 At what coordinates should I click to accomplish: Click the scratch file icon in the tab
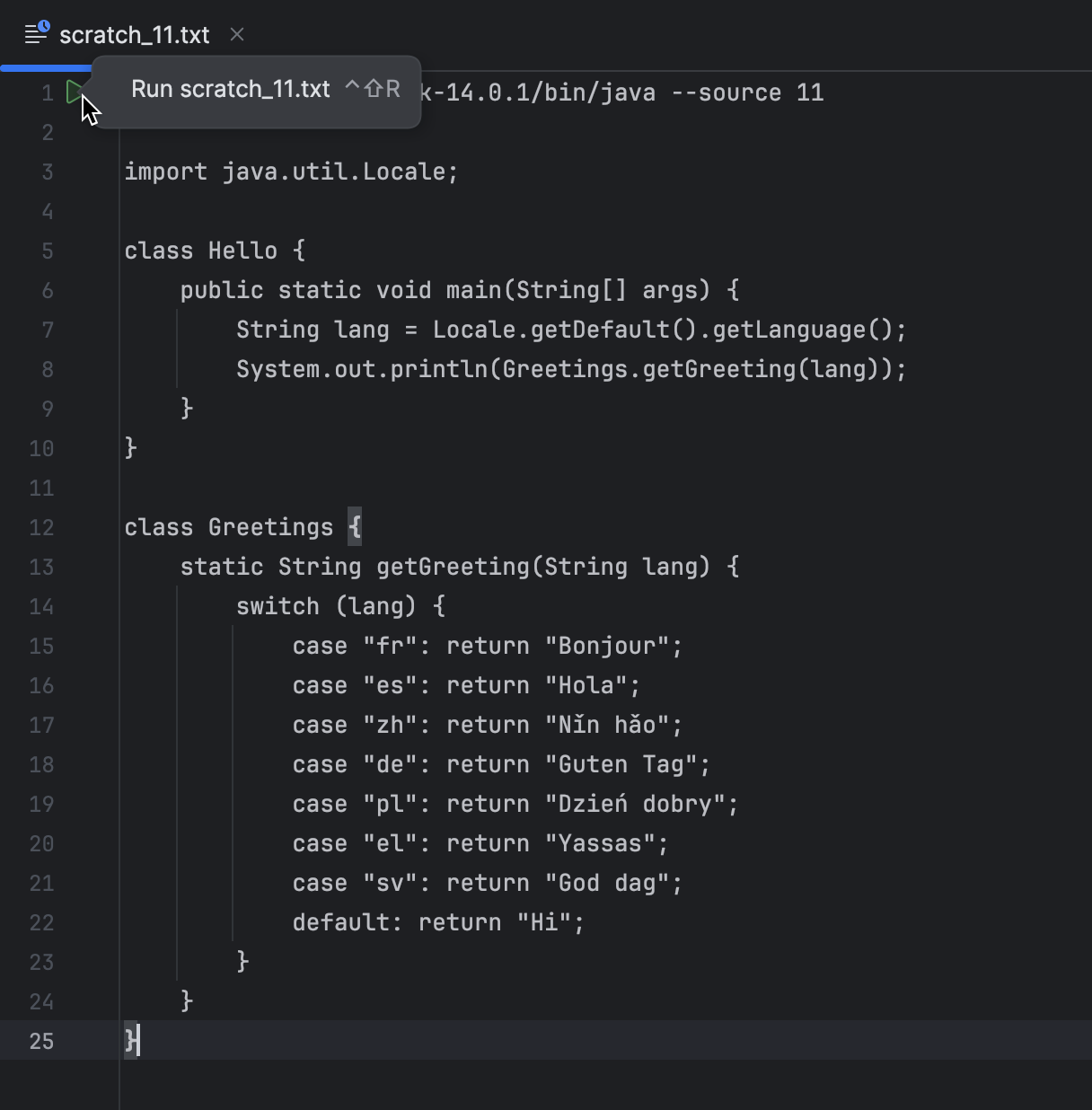(x=36, y=33)
